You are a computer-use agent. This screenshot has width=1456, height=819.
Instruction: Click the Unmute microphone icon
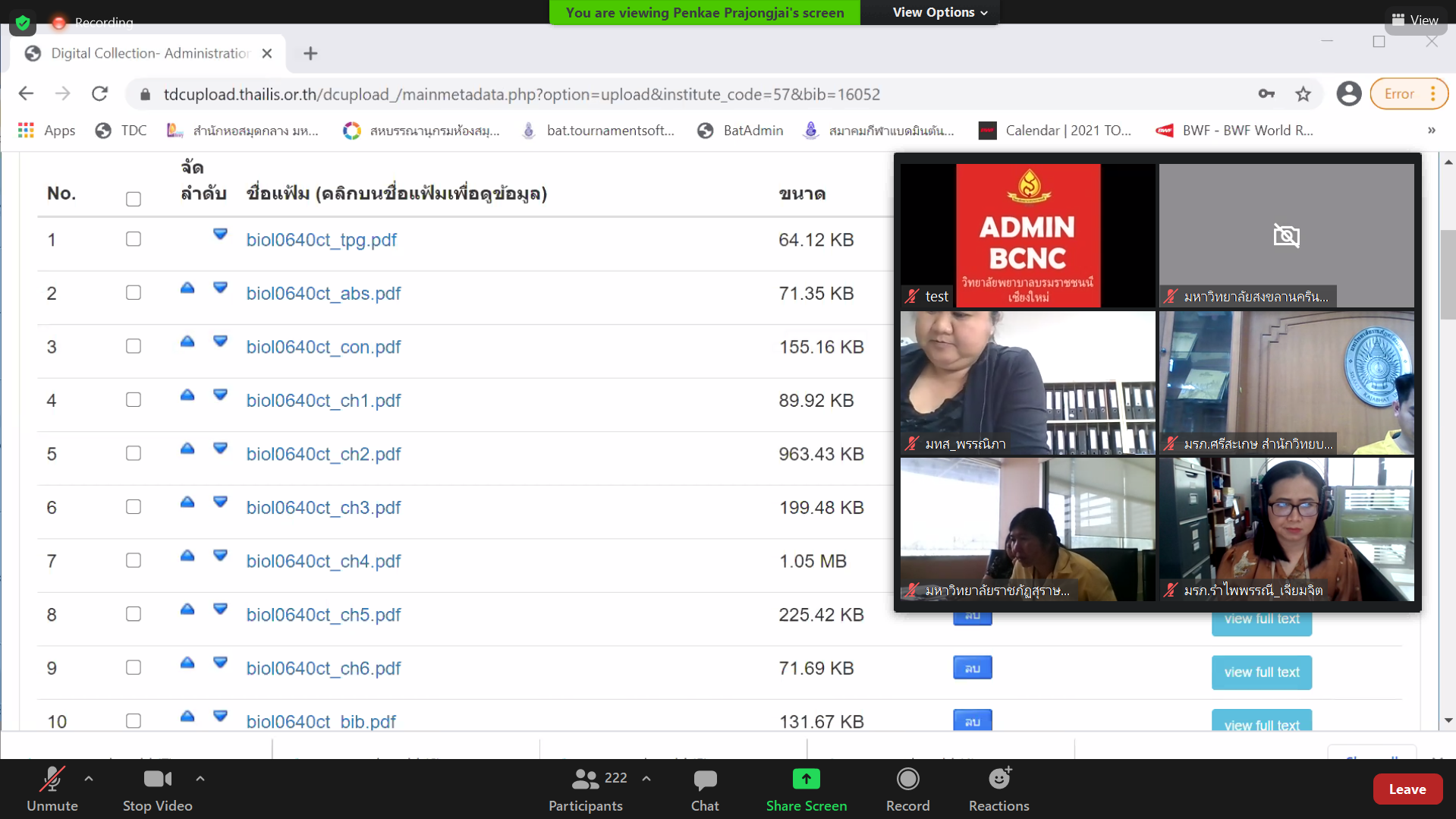52,780
